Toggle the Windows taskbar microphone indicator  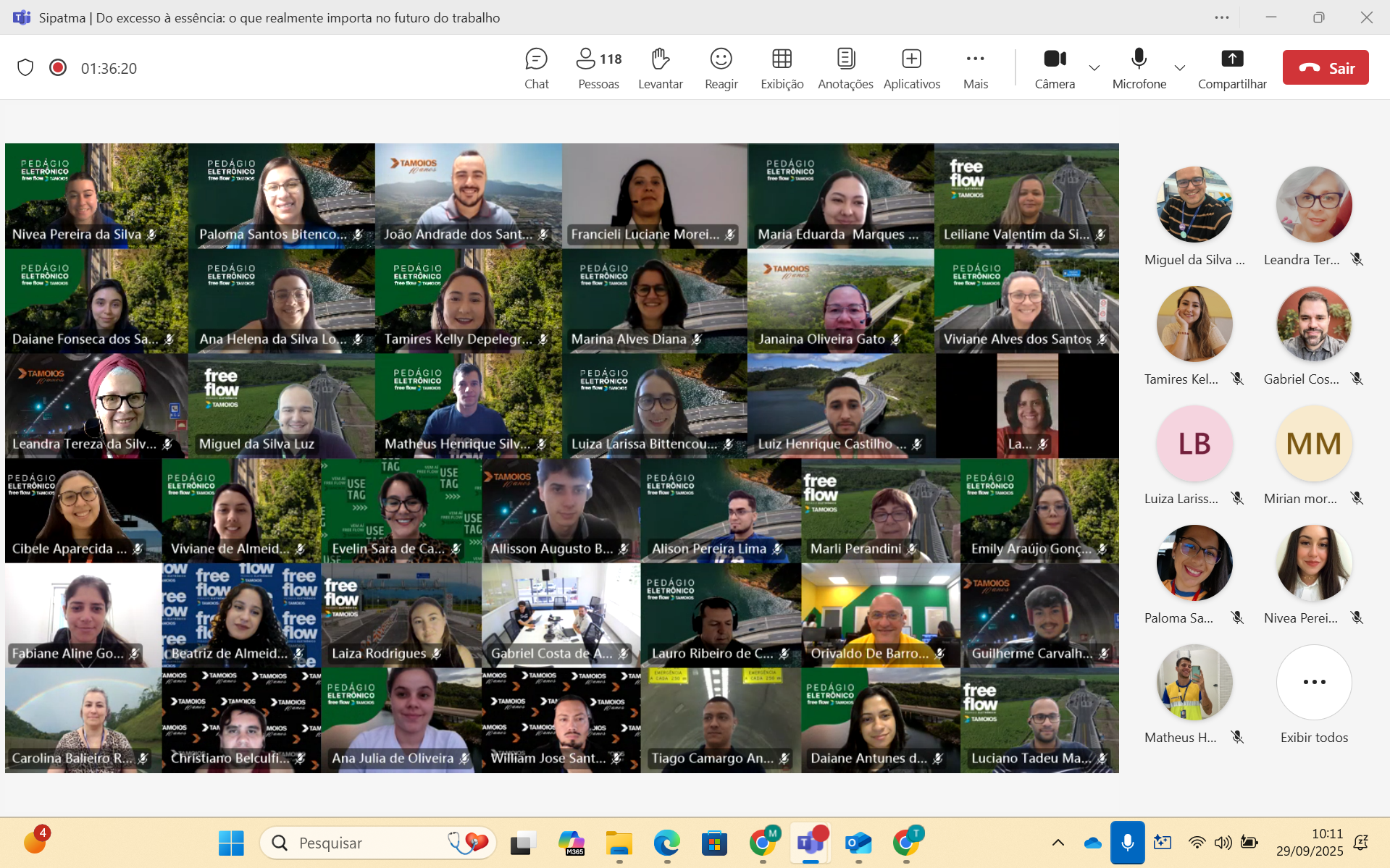[1127, 843]
